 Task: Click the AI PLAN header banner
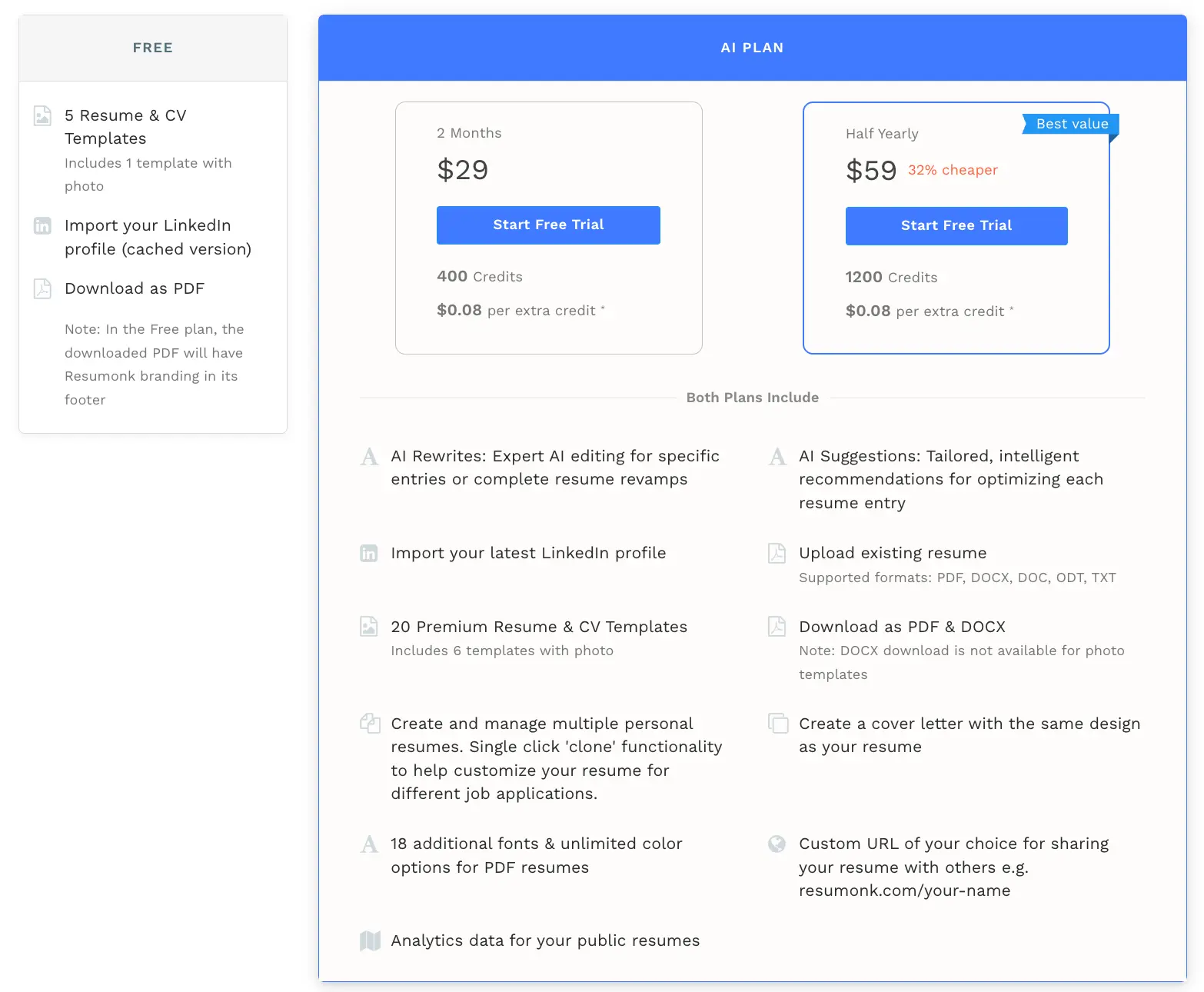click(752, 47)
